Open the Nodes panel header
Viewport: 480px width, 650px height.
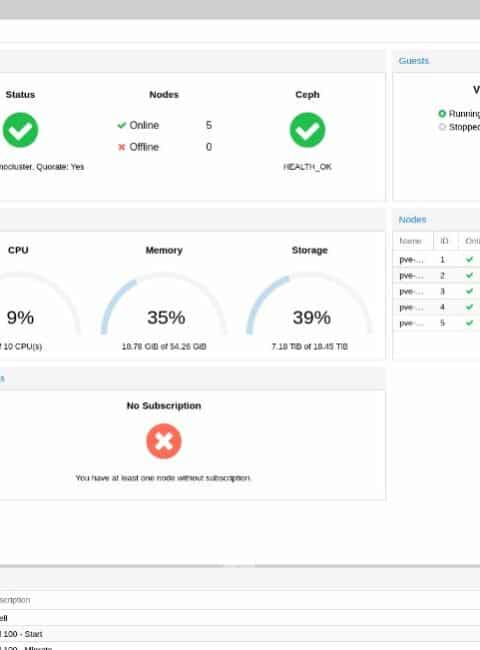pos(436,220)
